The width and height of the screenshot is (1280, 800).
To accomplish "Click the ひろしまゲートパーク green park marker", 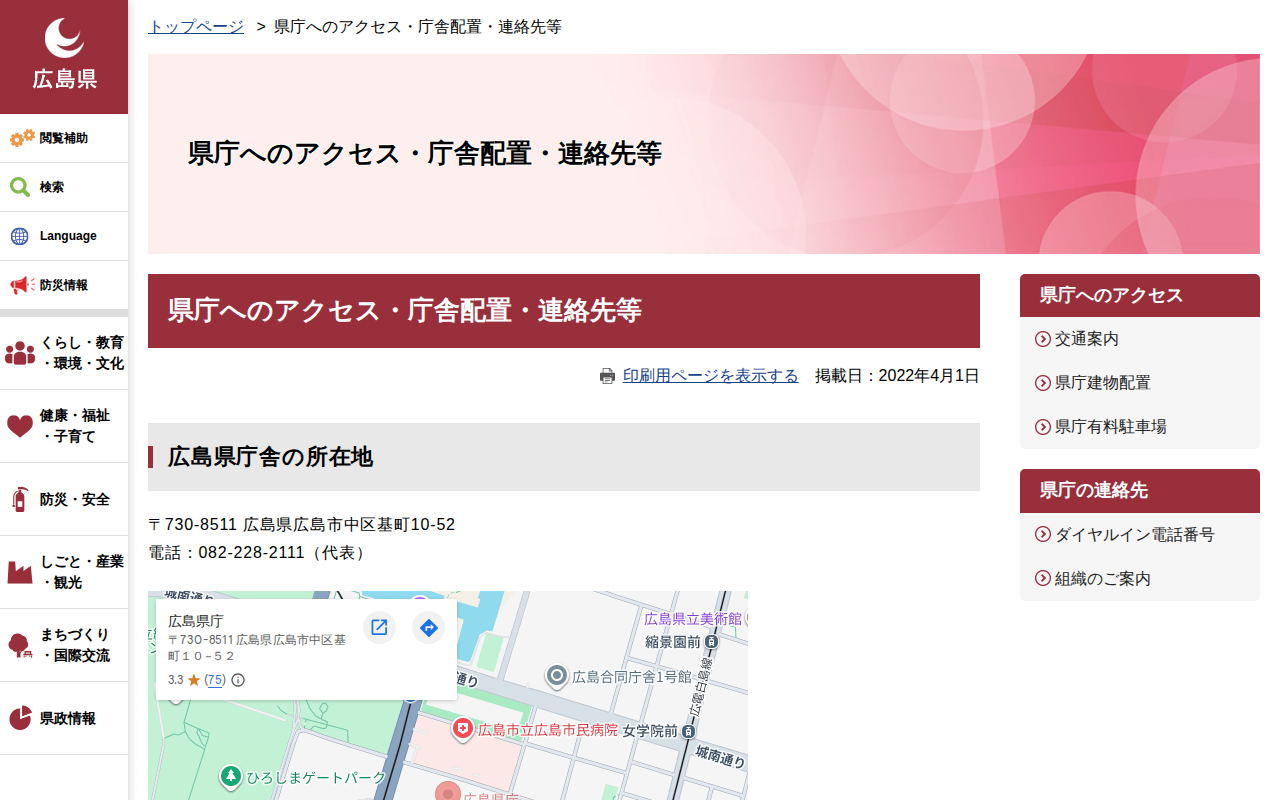I will click(231, 776).
